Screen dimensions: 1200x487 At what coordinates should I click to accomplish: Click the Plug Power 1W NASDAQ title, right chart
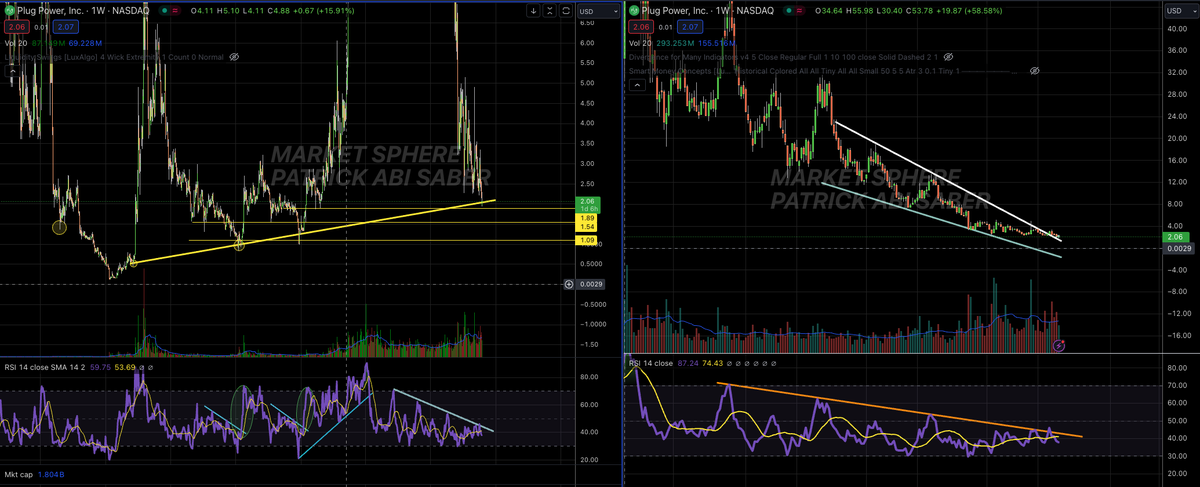point(710,10)
